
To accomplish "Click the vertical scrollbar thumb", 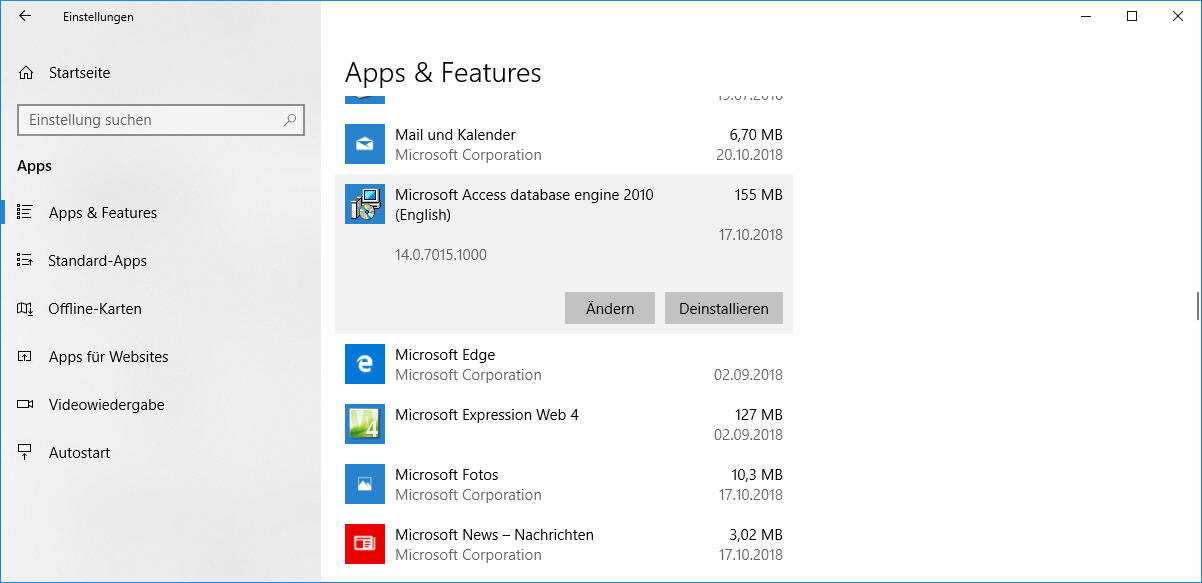I will tap(1196, 305).
